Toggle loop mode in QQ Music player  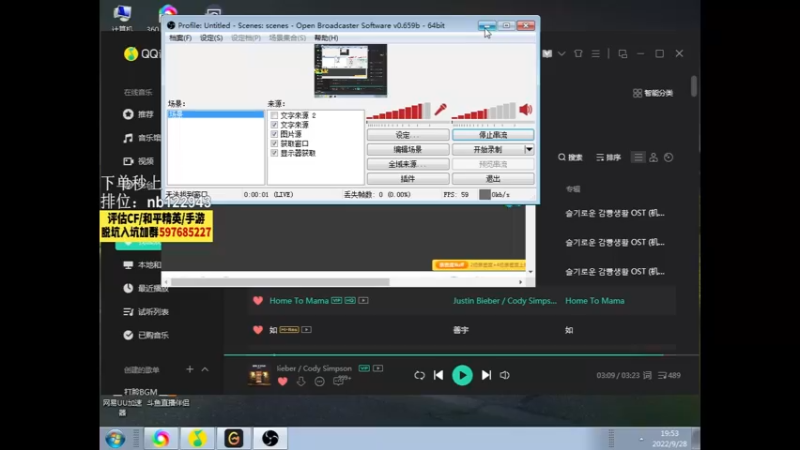(419, 375)
